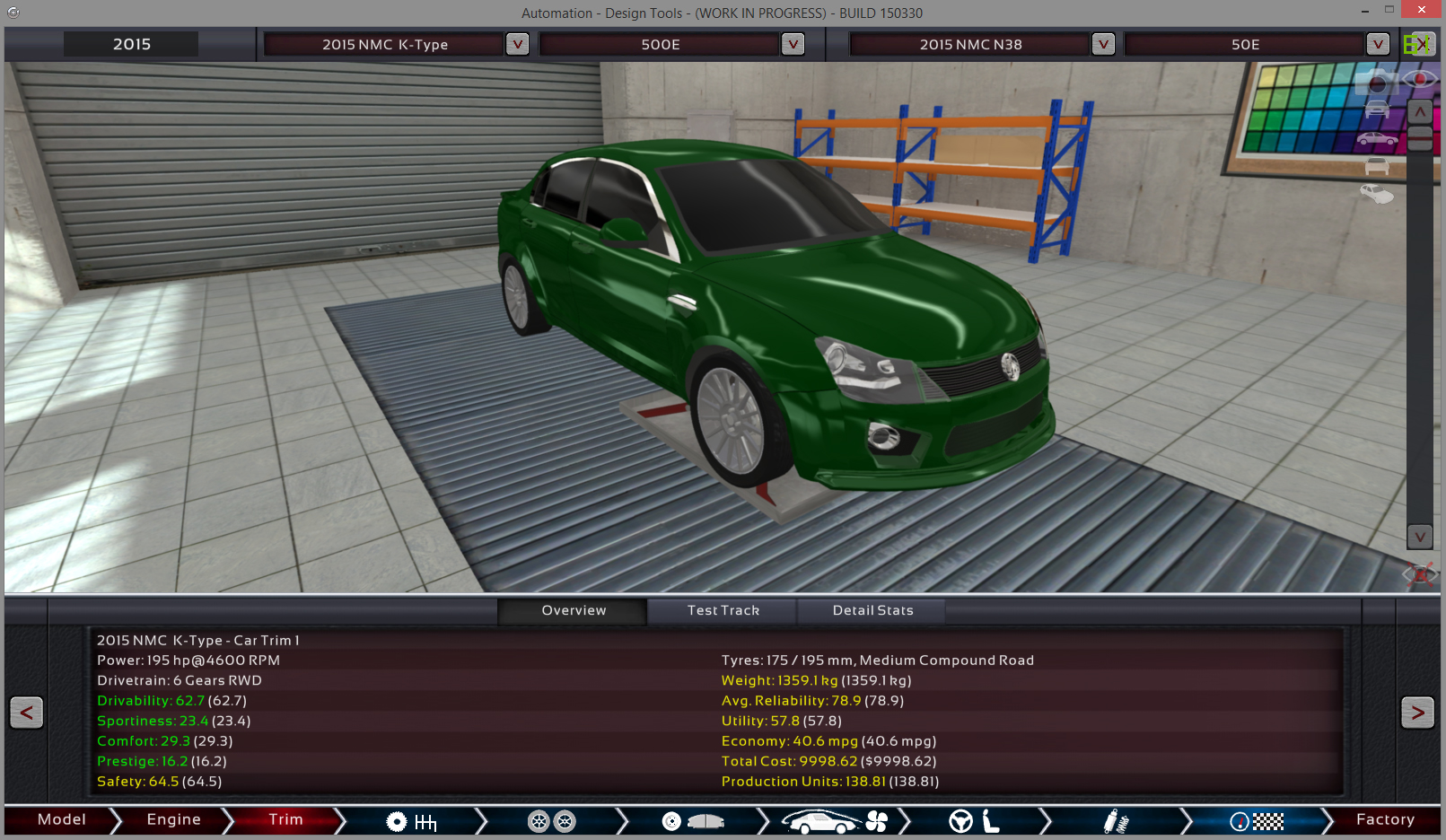
Task: Switch to angled perspective car view icon
Action: point(1377,193)
